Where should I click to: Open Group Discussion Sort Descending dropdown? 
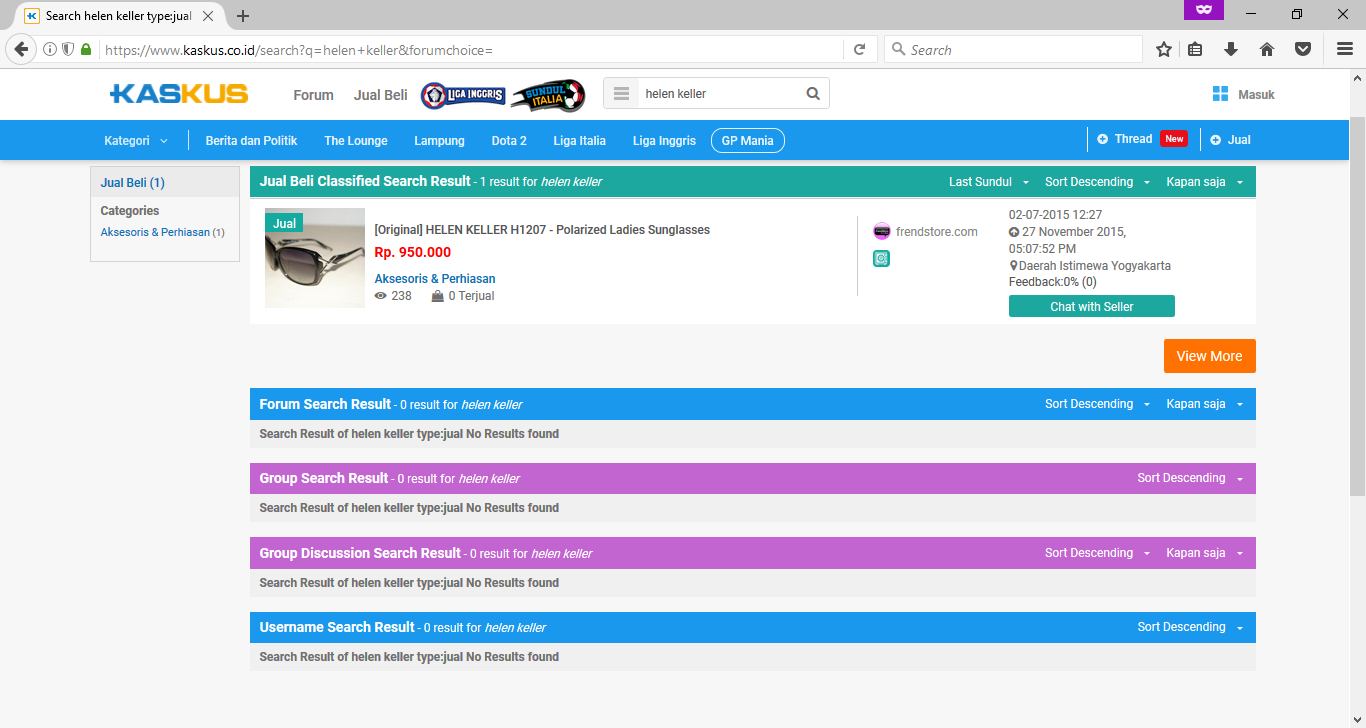click(1097, 553)
